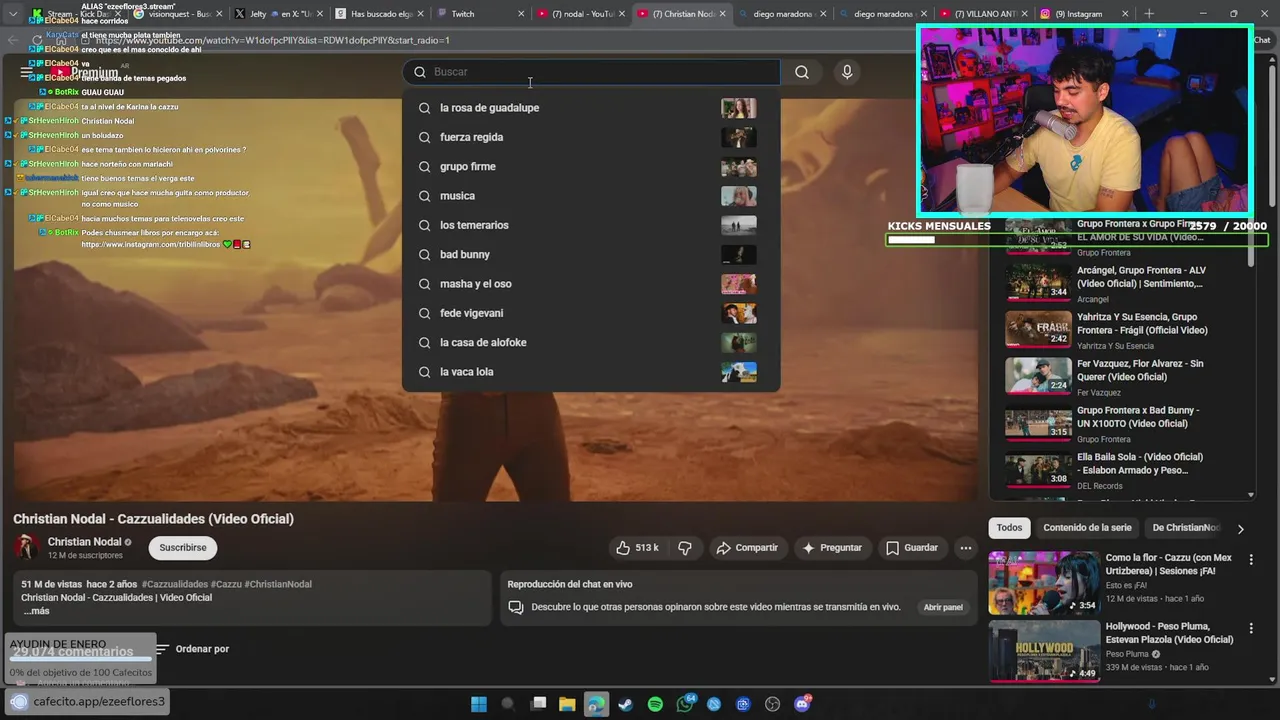Select suggestion 'musica'
The height and width of the screenshot is (720, 1280).
(591, 196)
